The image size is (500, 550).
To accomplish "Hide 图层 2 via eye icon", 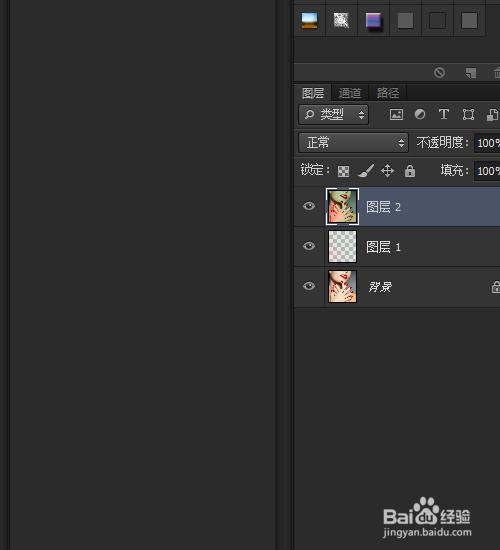I will 309,206.
